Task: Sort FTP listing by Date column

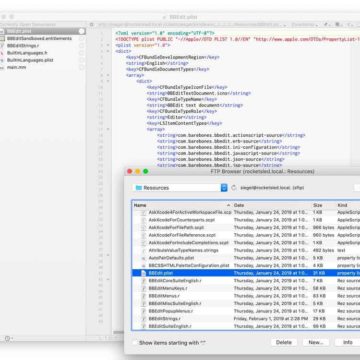Action: tap(272, 205)
